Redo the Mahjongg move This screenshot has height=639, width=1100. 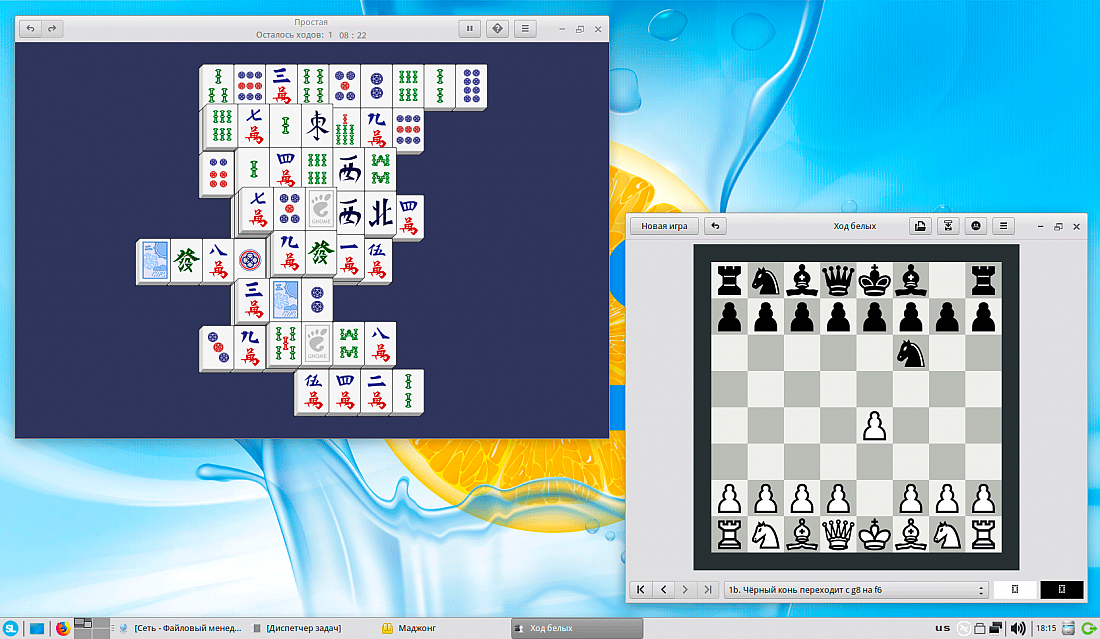[52, 28]
